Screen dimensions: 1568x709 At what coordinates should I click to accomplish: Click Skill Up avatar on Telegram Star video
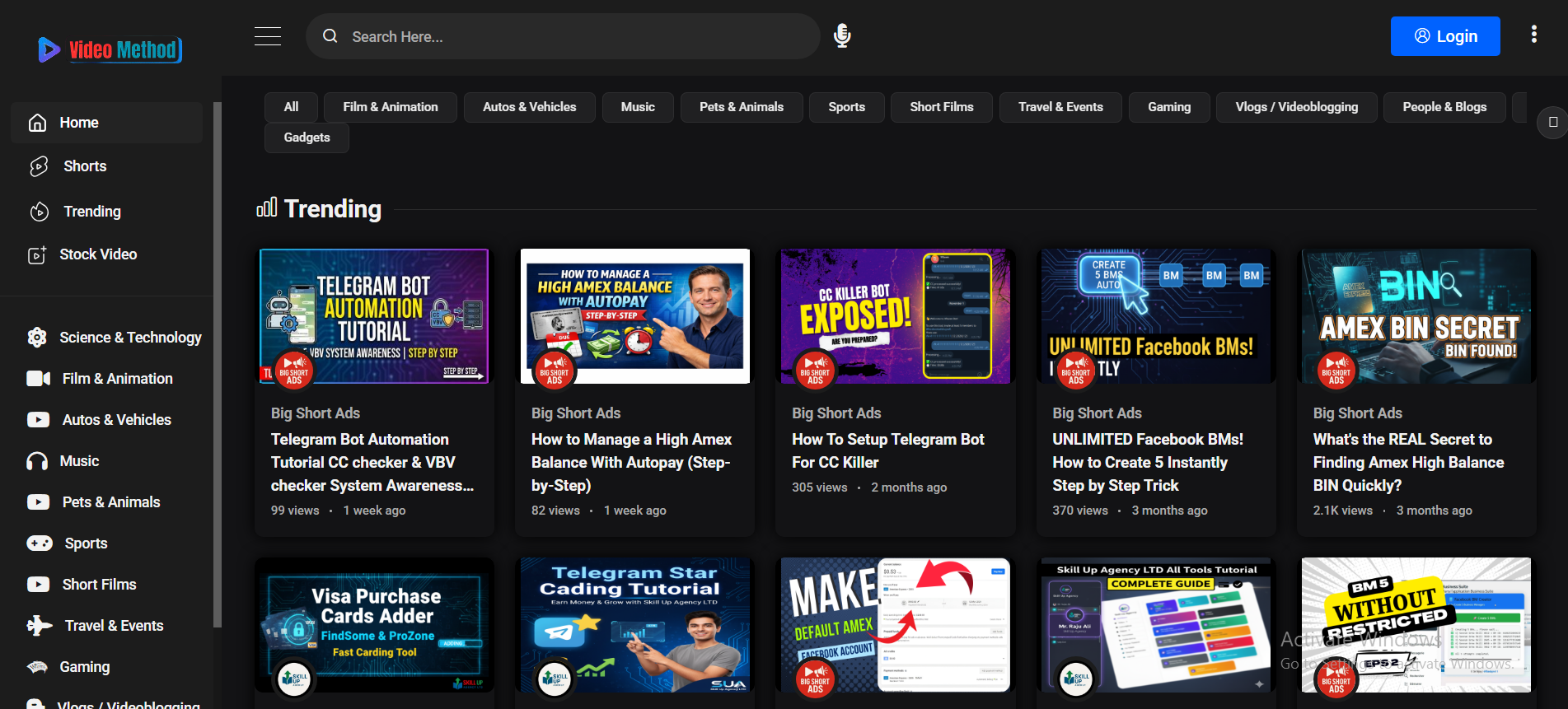click(x=555, y=679)
